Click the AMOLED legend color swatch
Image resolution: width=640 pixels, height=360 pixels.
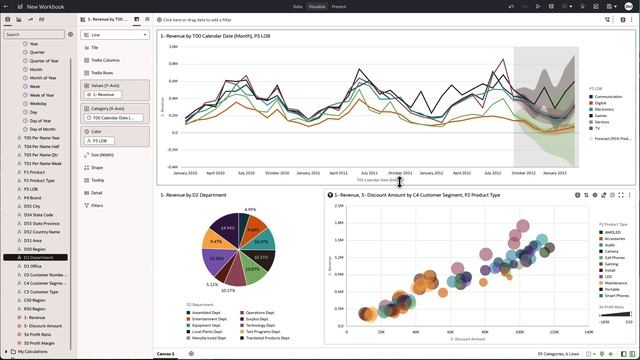click(x=601, y=232)
